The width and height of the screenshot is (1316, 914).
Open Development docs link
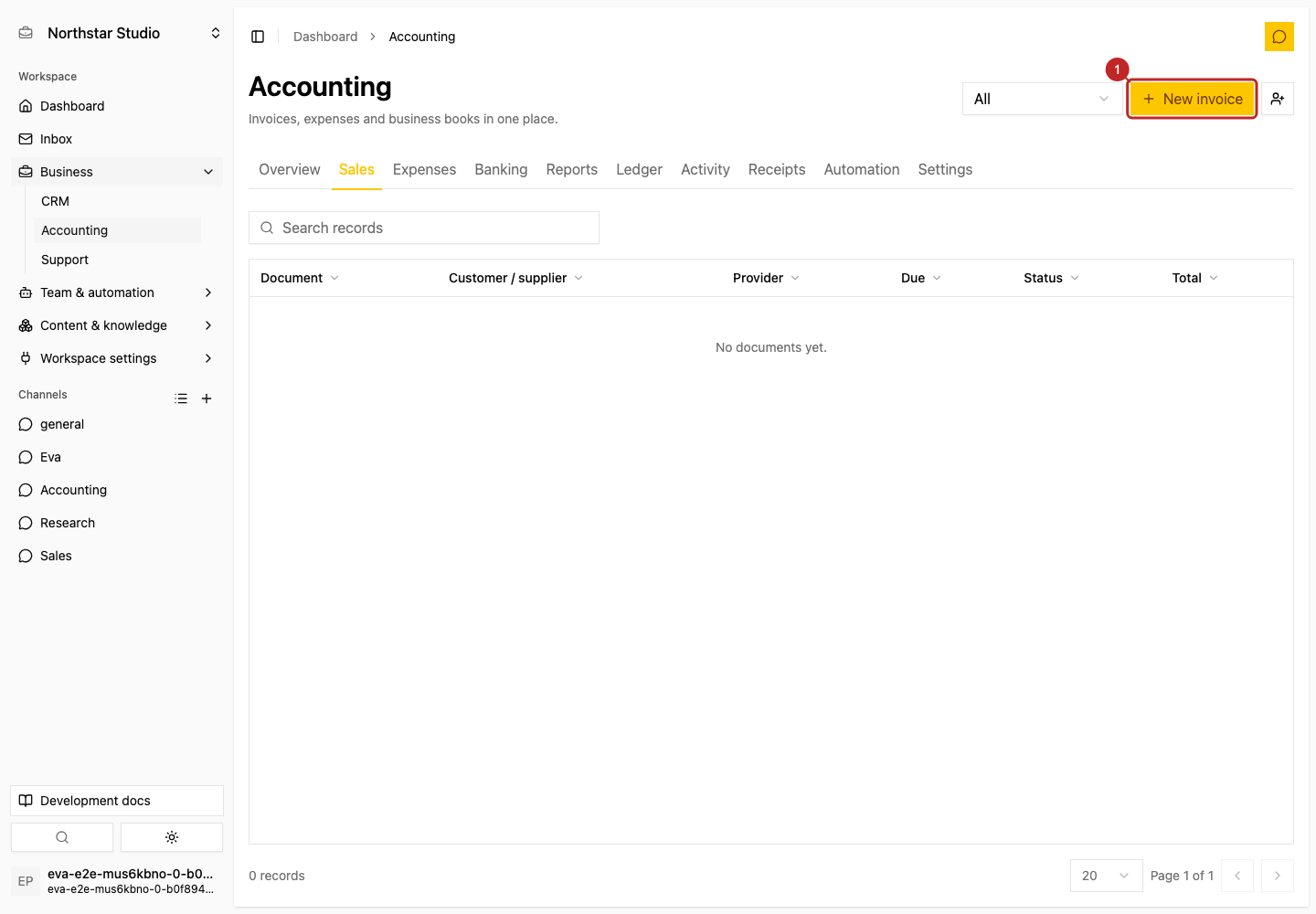click(117, 801)
